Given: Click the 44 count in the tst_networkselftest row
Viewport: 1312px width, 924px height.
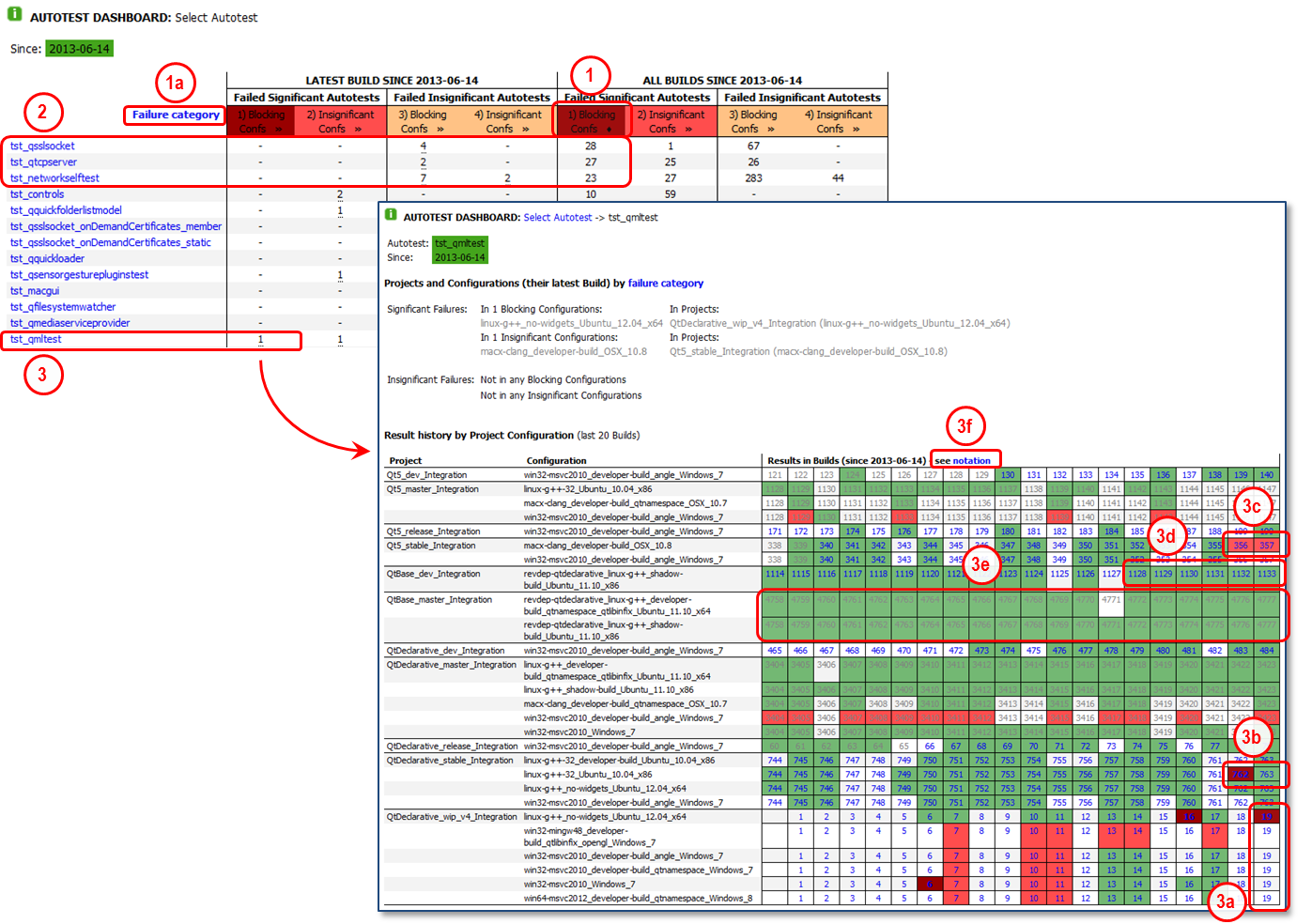Looking at the screenshot, I should coord(838,178).
